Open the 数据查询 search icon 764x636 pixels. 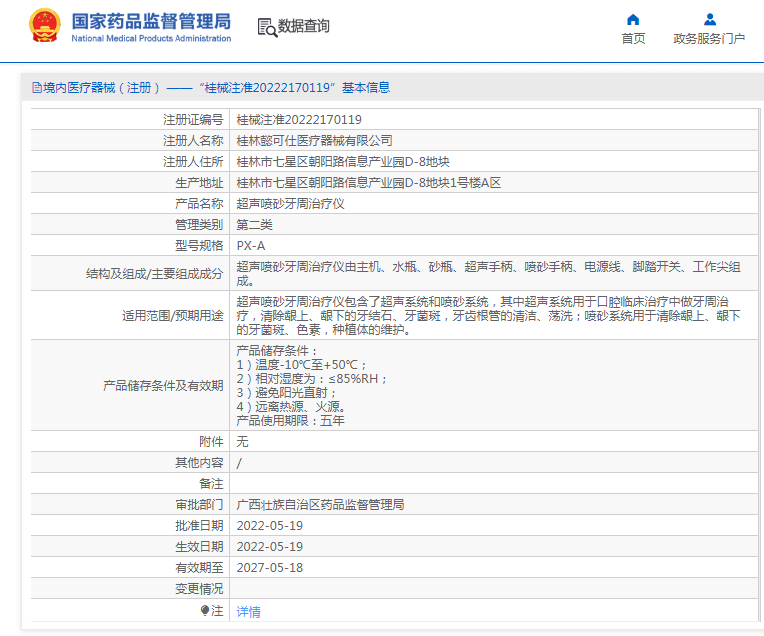(267, 27)
